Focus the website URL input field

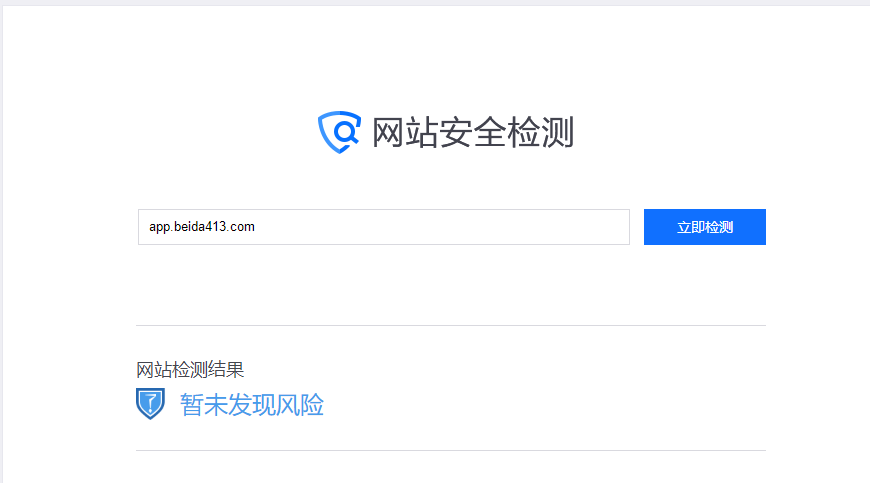(384, 227)
